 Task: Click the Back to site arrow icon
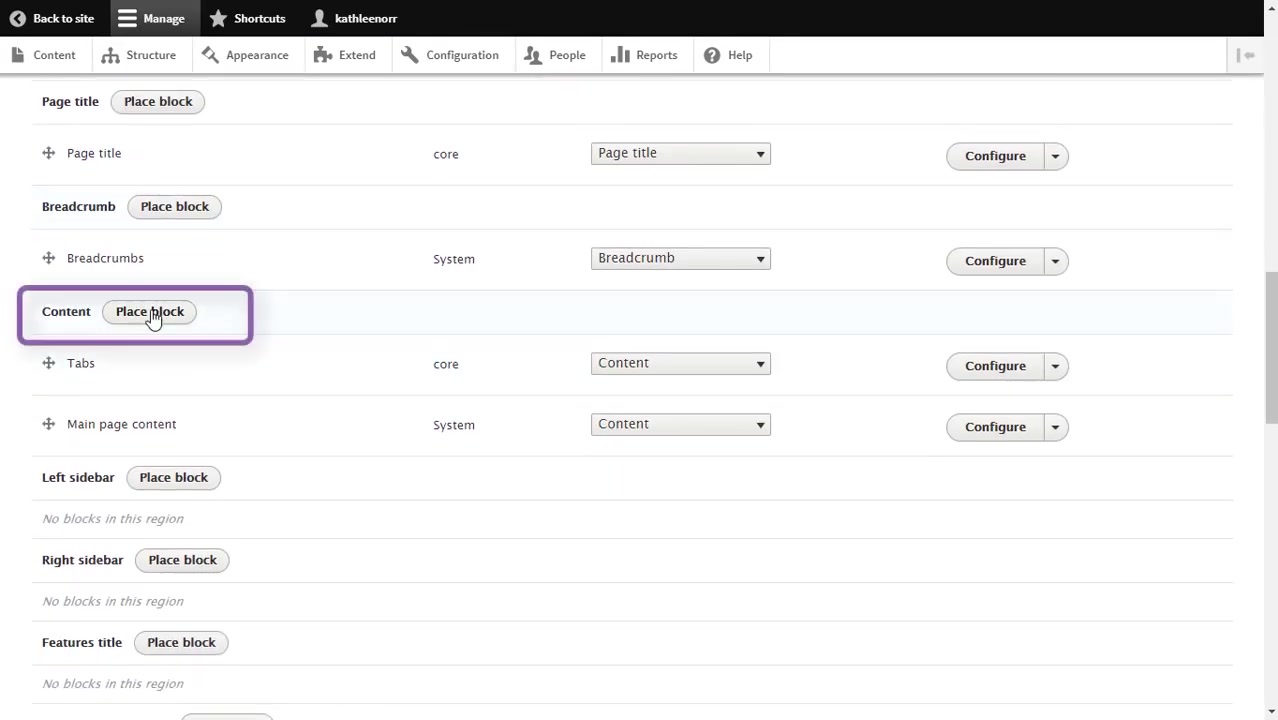(x=17, y=18)
